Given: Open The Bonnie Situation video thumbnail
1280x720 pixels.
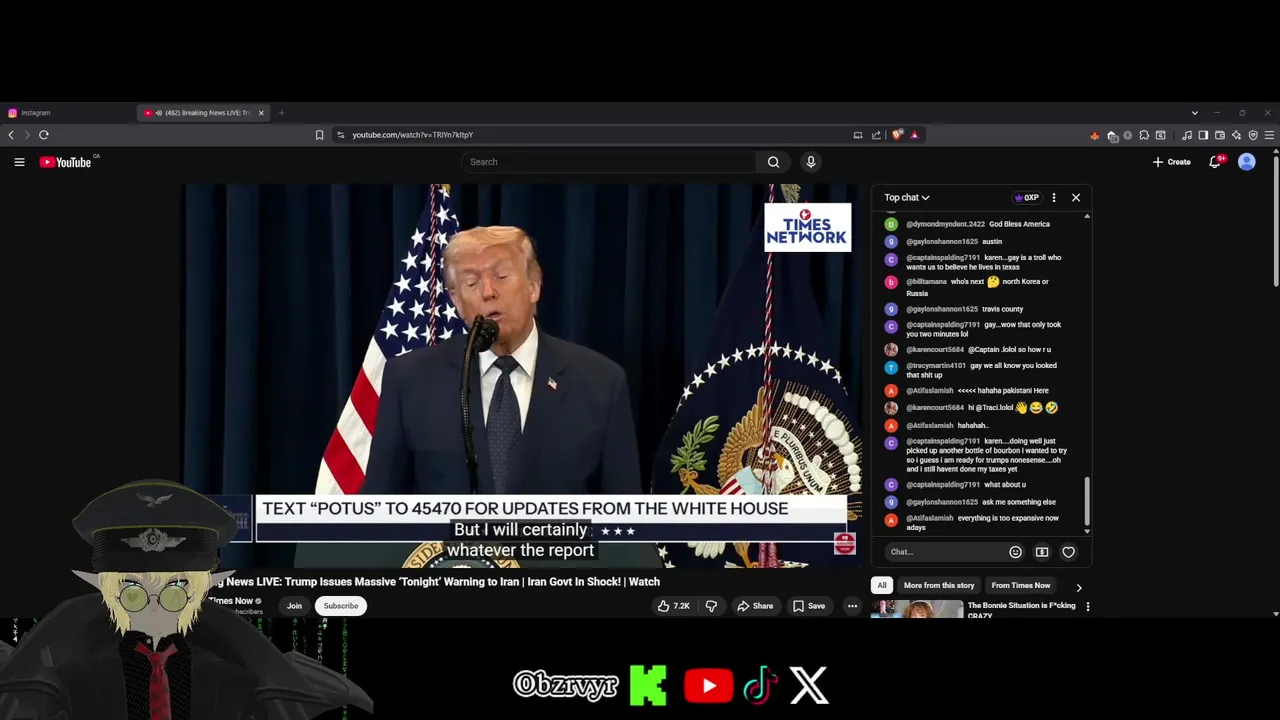Looking at the screenshot, I should coord(917,609).
